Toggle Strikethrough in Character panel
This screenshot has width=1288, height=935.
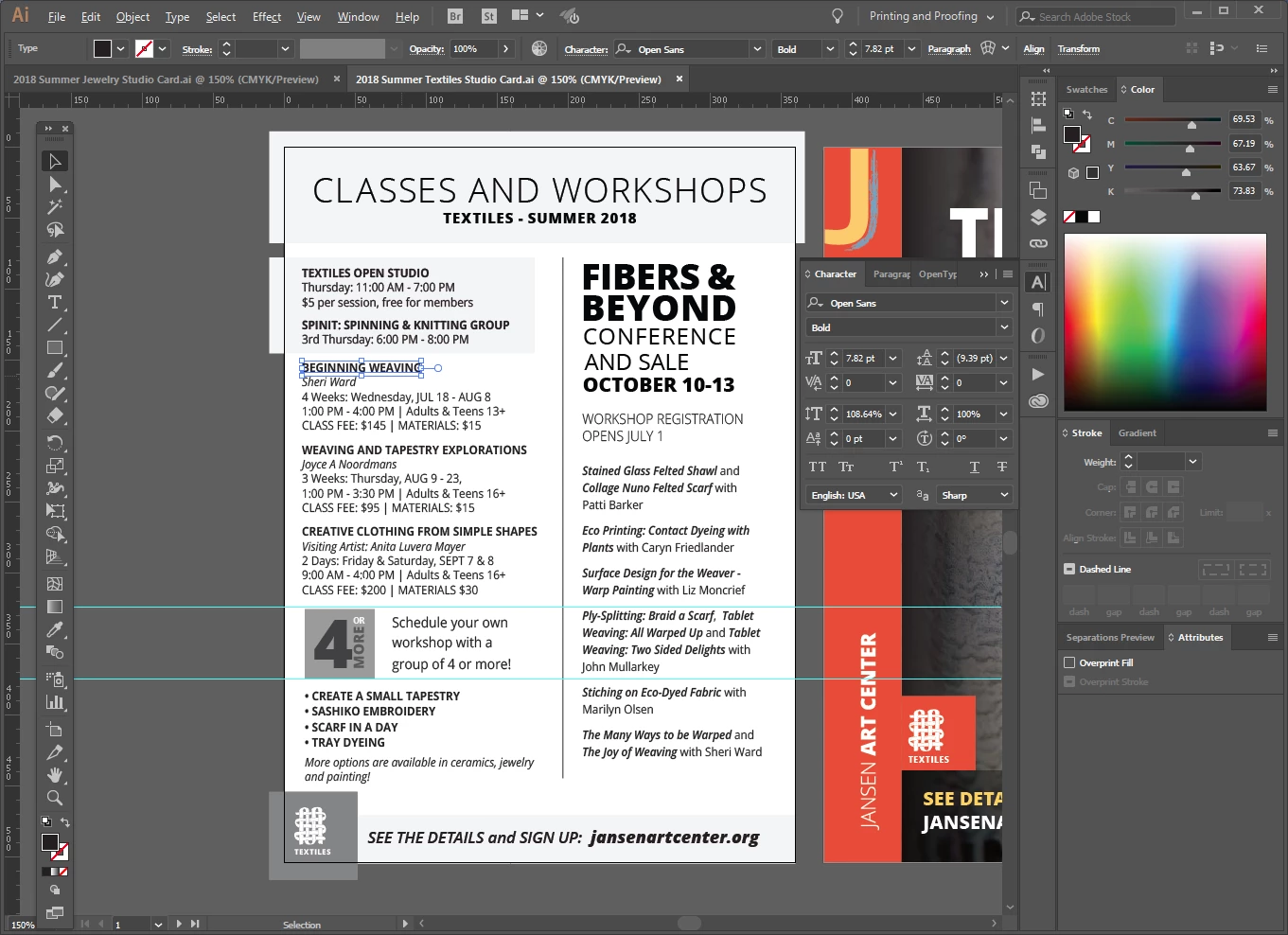[x=1001, y=467]
